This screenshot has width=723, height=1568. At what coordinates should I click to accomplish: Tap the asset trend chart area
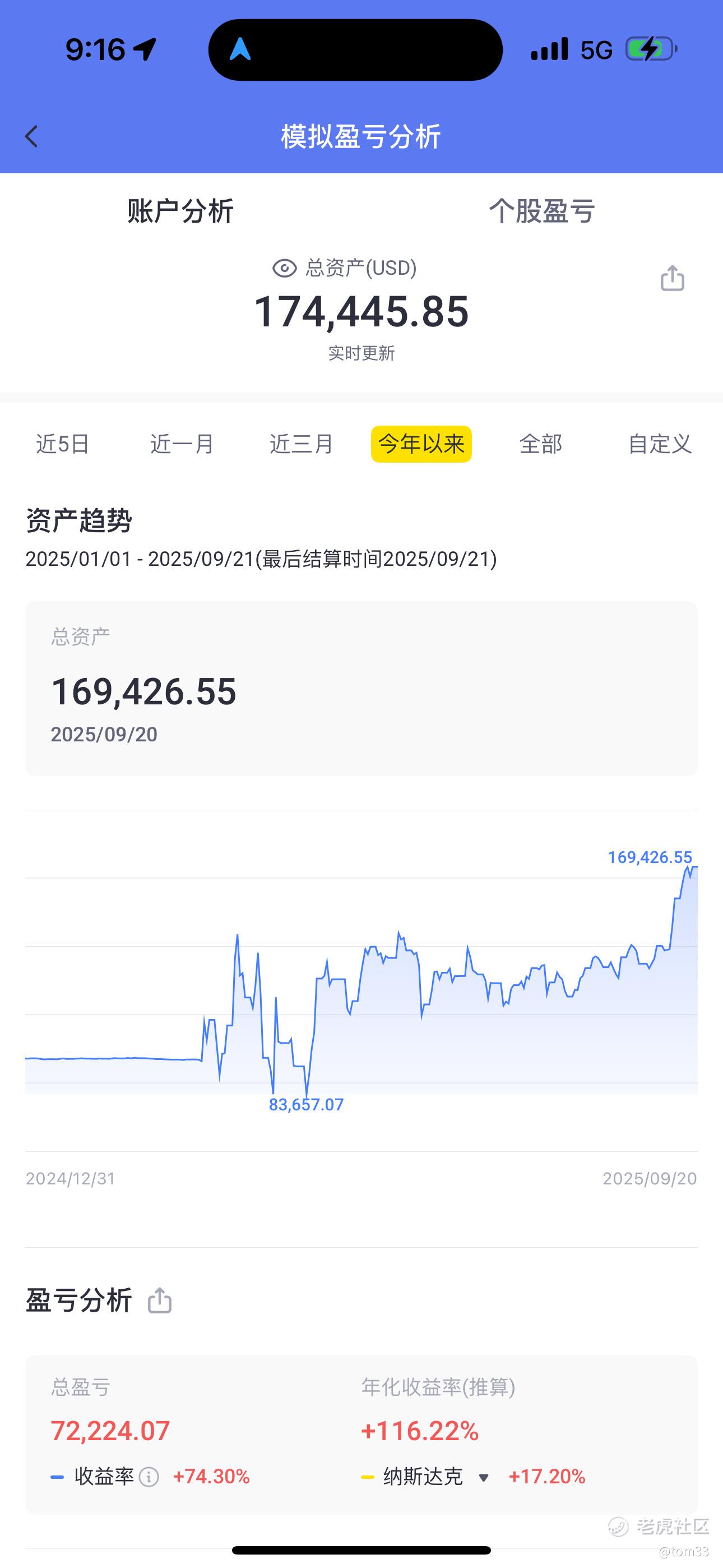(x=361, y=980)
